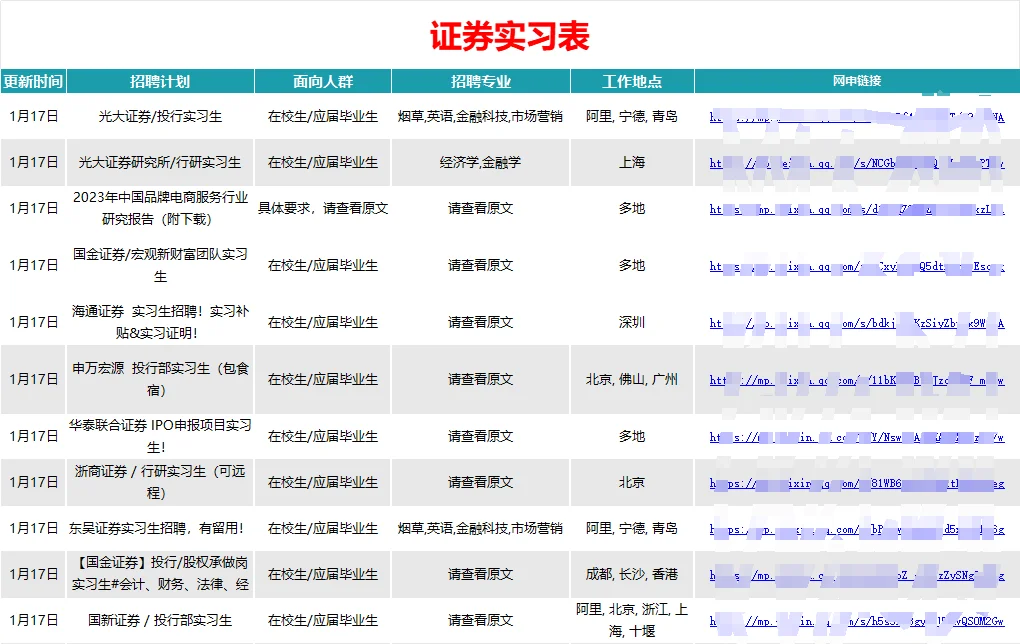Select the cell 国新证券 / 投行部实习生

click(x=160, y=620)
